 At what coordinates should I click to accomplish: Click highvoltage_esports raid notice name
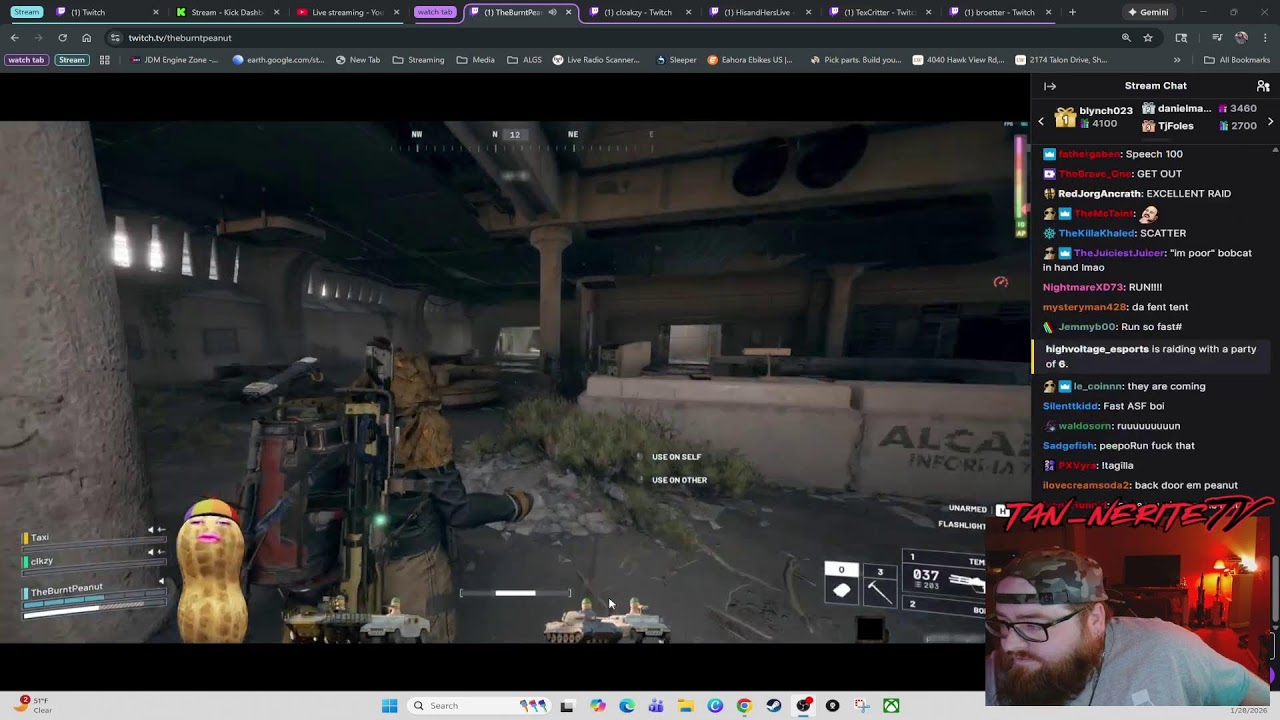1097,349
